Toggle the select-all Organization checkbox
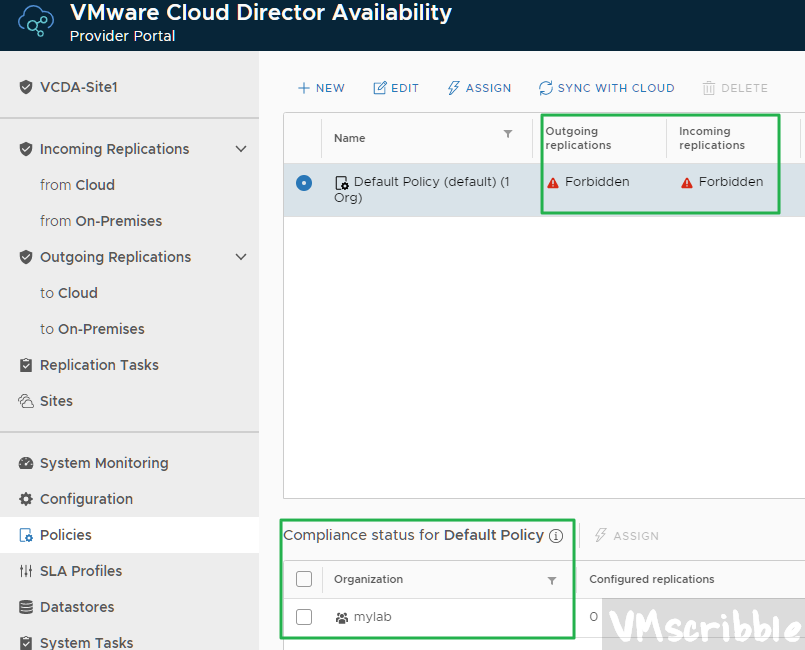 (304, 579)
